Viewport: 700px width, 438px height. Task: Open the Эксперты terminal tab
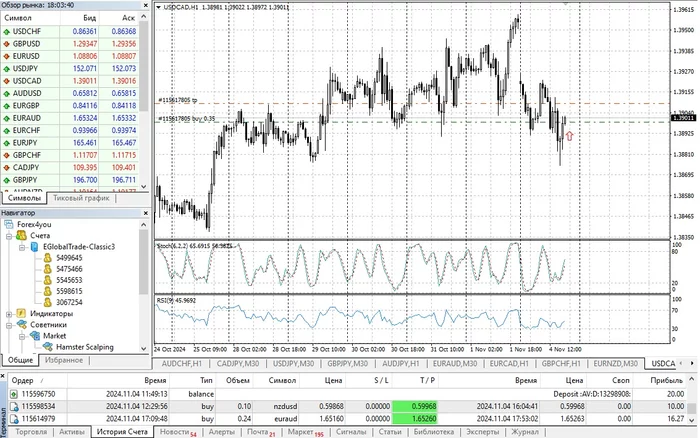[x=483, y=432]
